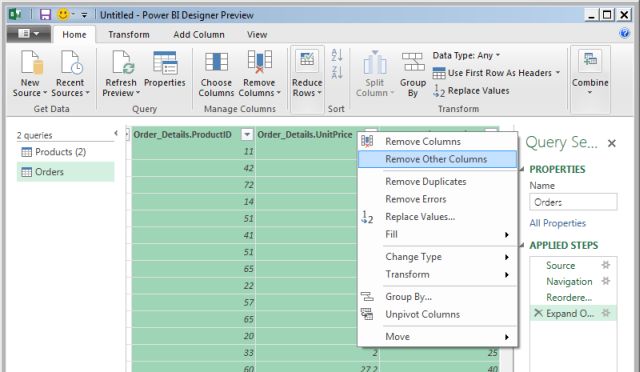This screenshot has width=640, height=372.
Task: Open the quick access toolbar dropdown
Action: tap(84, 15)
